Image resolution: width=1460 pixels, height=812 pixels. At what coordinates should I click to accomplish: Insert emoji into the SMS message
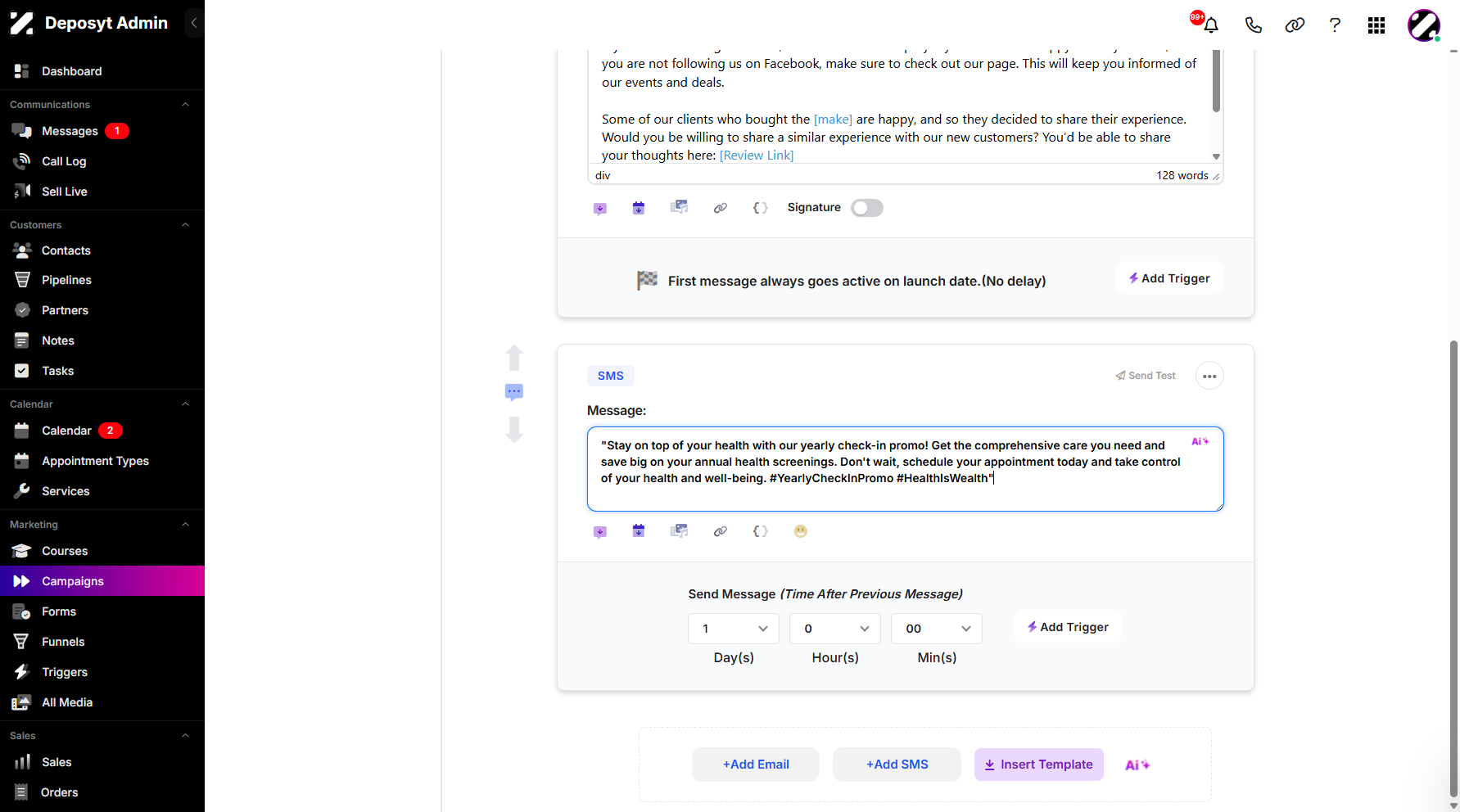point(801,531)
